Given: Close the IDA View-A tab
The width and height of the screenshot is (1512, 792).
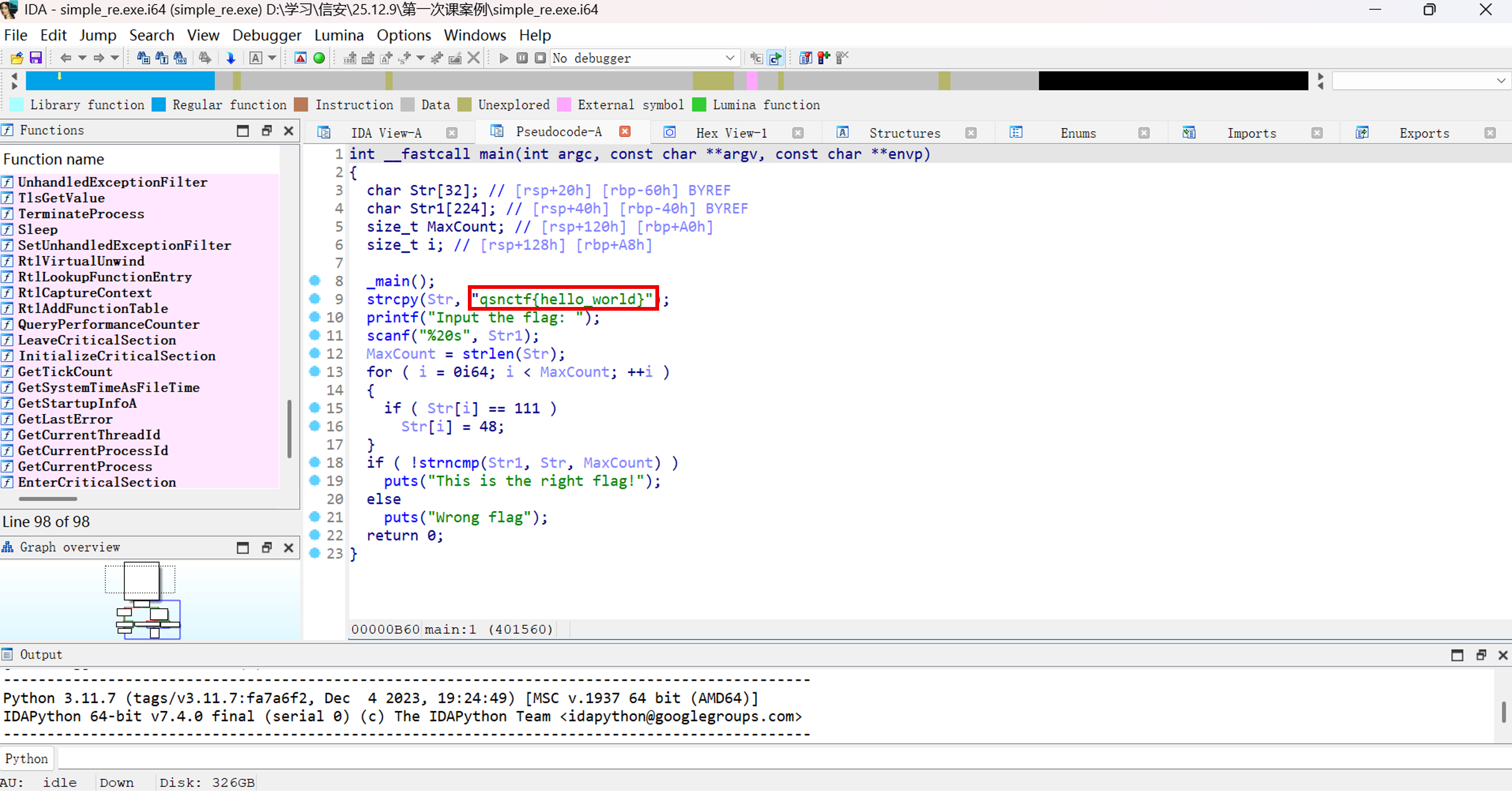Looking at the screenshot, I should (x=452, y=133).
